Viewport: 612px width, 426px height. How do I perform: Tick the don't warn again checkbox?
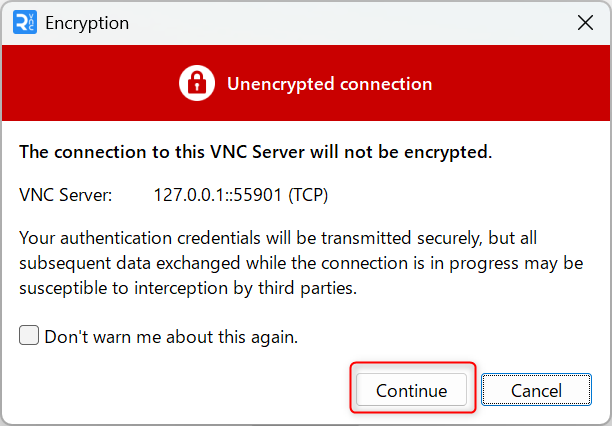29,335
